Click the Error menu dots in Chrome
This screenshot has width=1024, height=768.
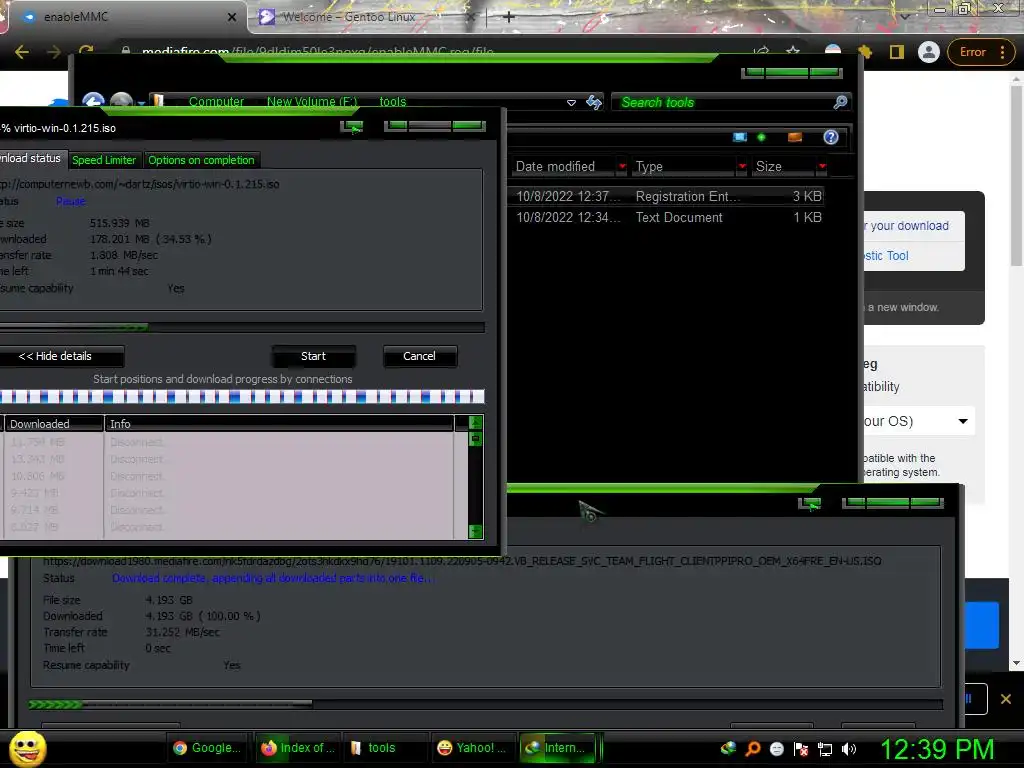pyautogui.click(x=1002, y=52)
